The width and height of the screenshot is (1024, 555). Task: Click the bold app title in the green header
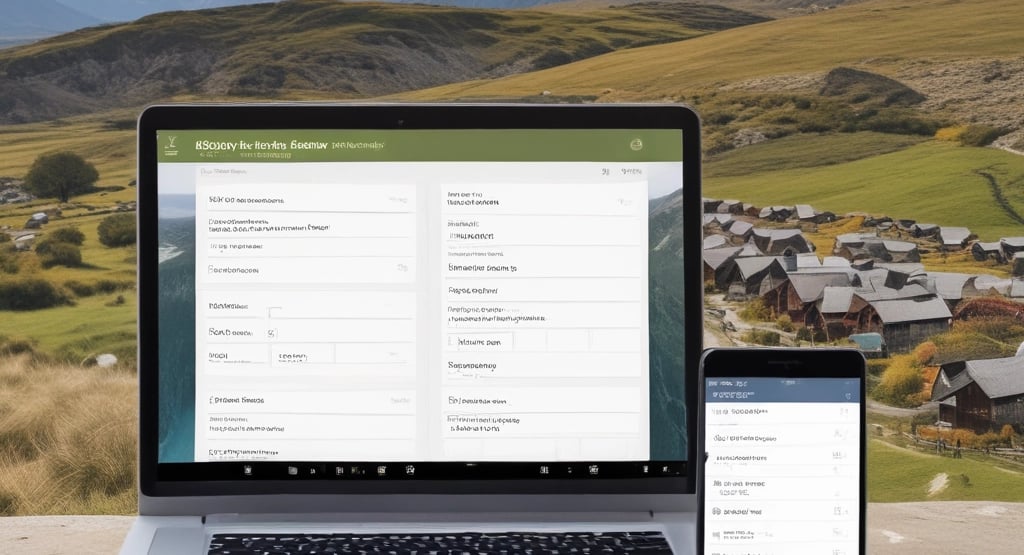coord(261,145)
